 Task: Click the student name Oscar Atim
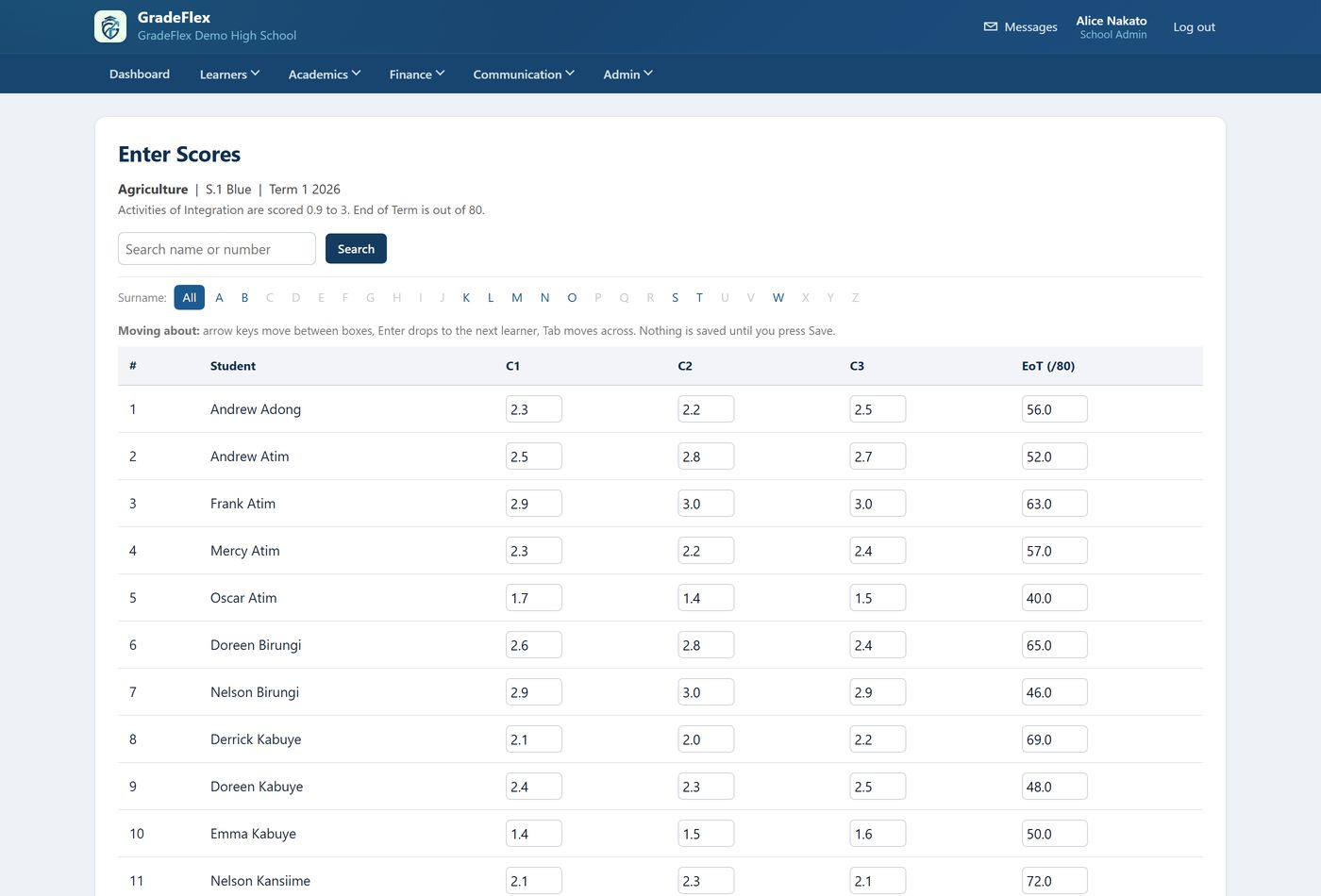(243, 598)
